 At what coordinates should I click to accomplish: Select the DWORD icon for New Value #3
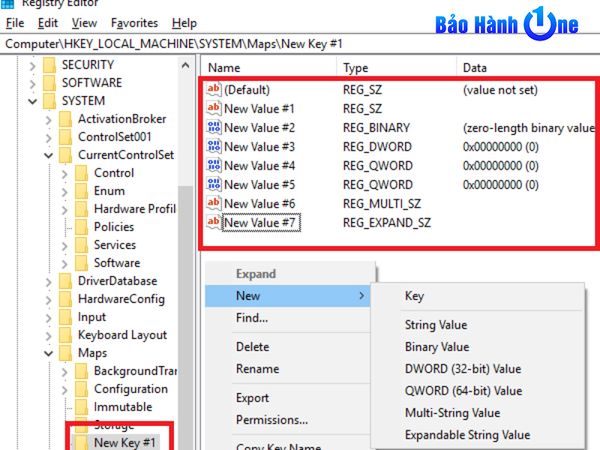tap(212, 147)
